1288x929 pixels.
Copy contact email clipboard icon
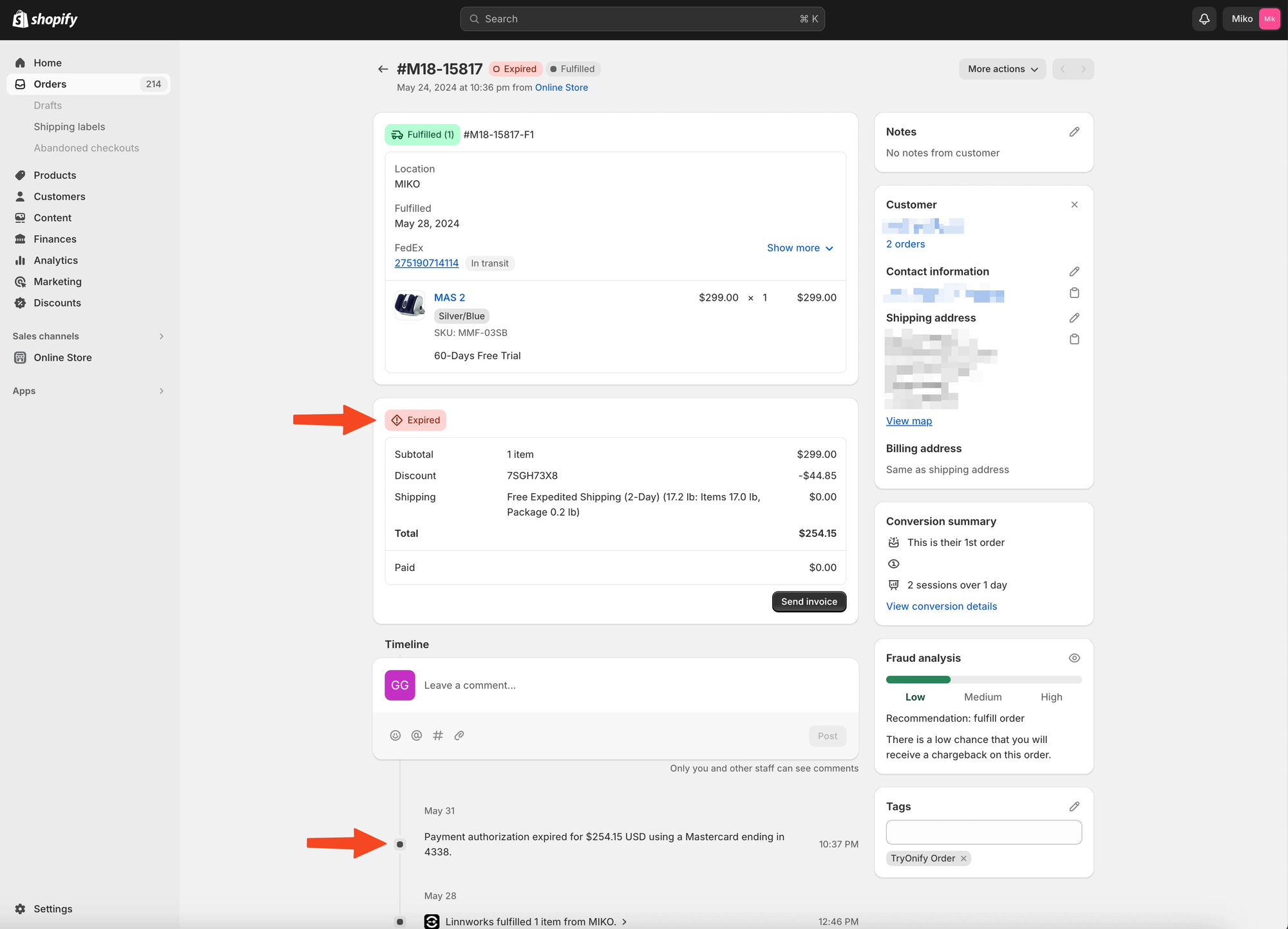click(x=1074, y=293)
